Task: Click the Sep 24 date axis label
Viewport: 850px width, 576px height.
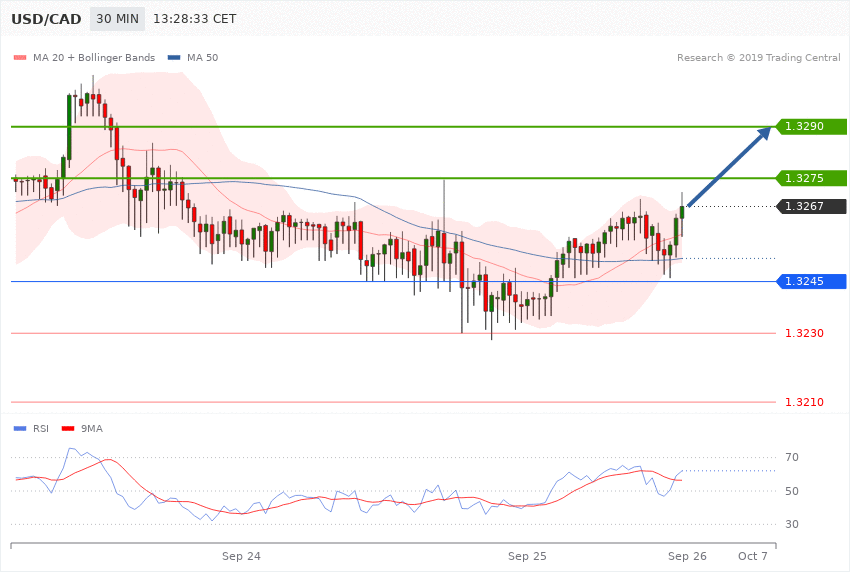Action: 241,556
